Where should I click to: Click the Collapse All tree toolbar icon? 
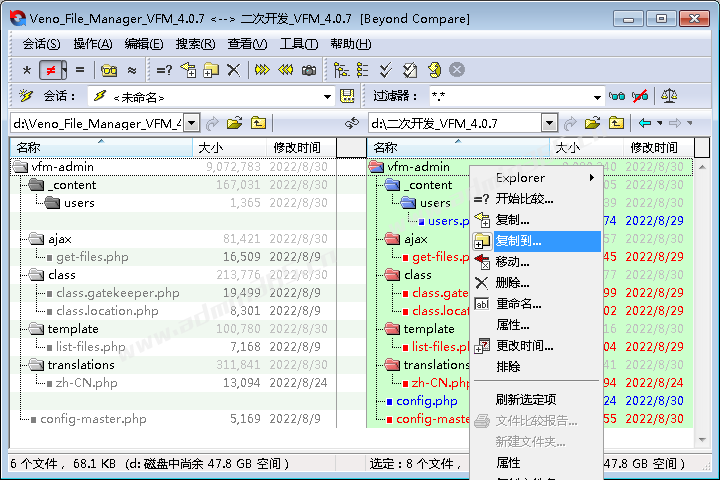[x=362, y=70]
